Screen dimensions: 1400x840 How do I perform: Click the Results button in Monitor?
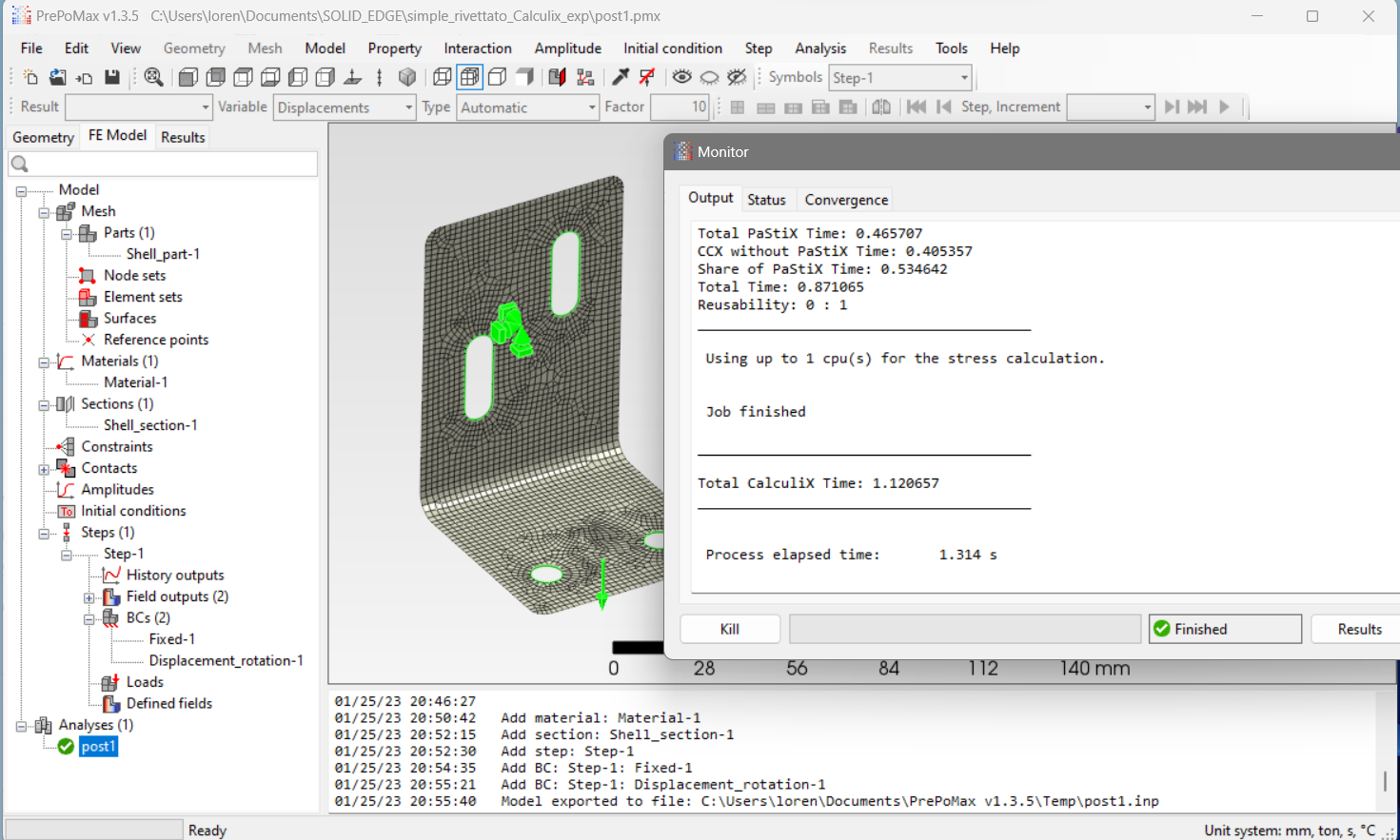coord(1358,629)
